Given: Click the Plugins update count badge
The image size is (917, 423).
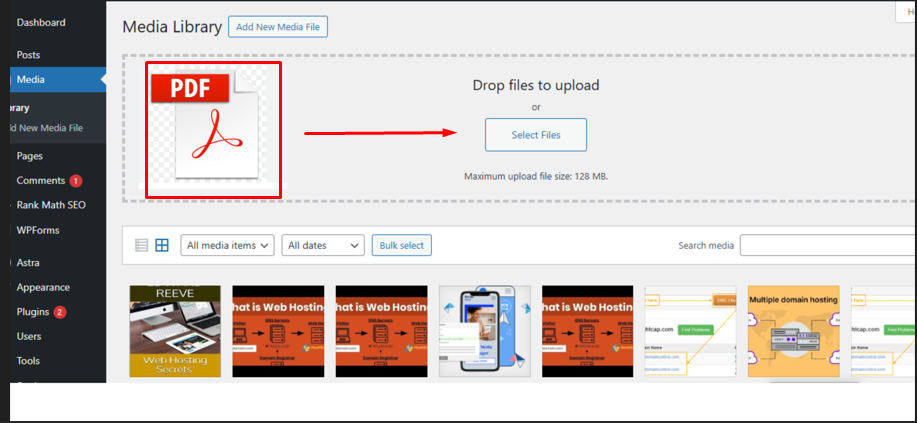Looking at the screenshot, I should [x=60, y=312].
